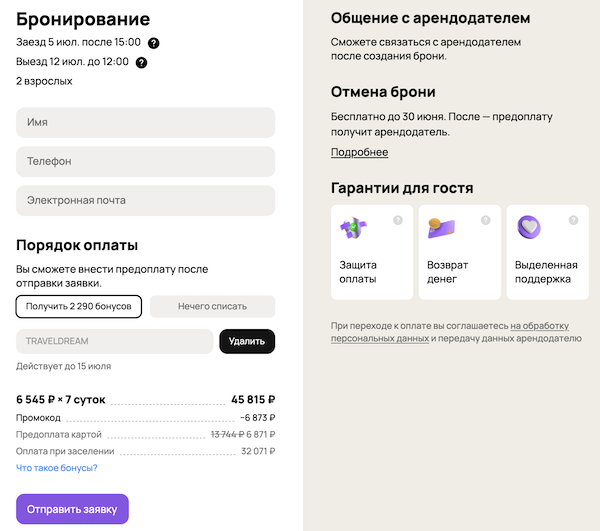Open info tooltip on Выделенная поддержка card
Screen dimensions: 600x531
coord(573,220)
